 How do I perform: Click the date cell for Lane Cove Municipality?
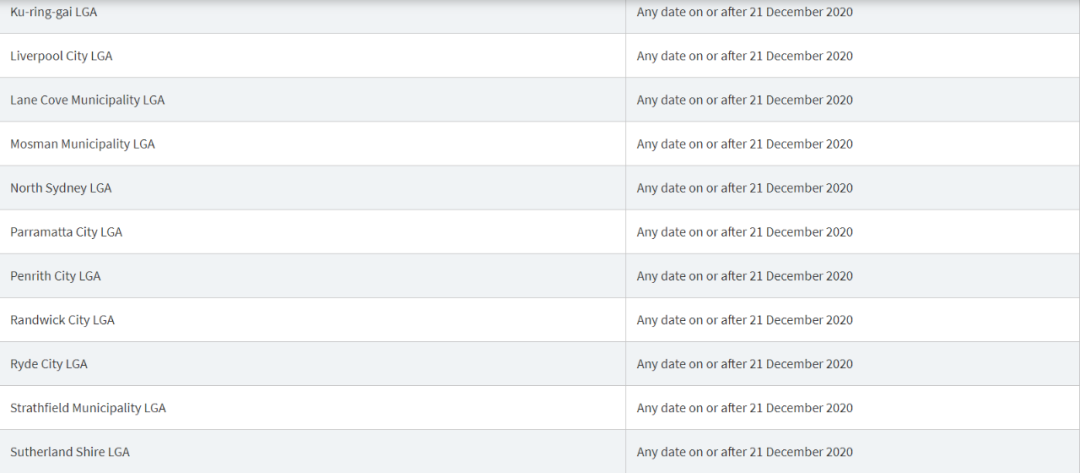point(853,100)
